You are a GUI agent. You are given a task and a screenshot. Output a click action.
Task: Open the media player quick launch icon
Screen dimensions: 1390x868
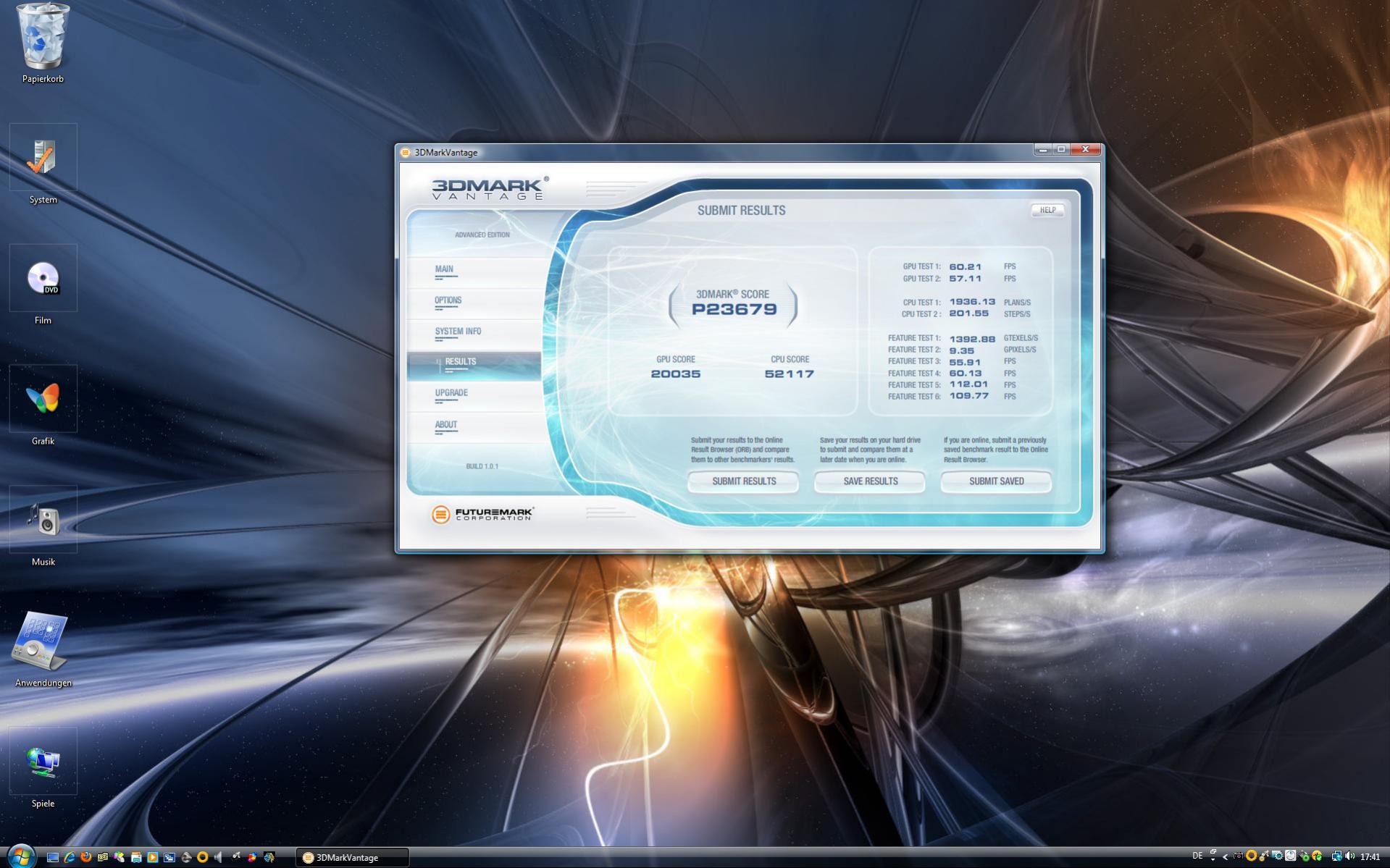point(152,857)
